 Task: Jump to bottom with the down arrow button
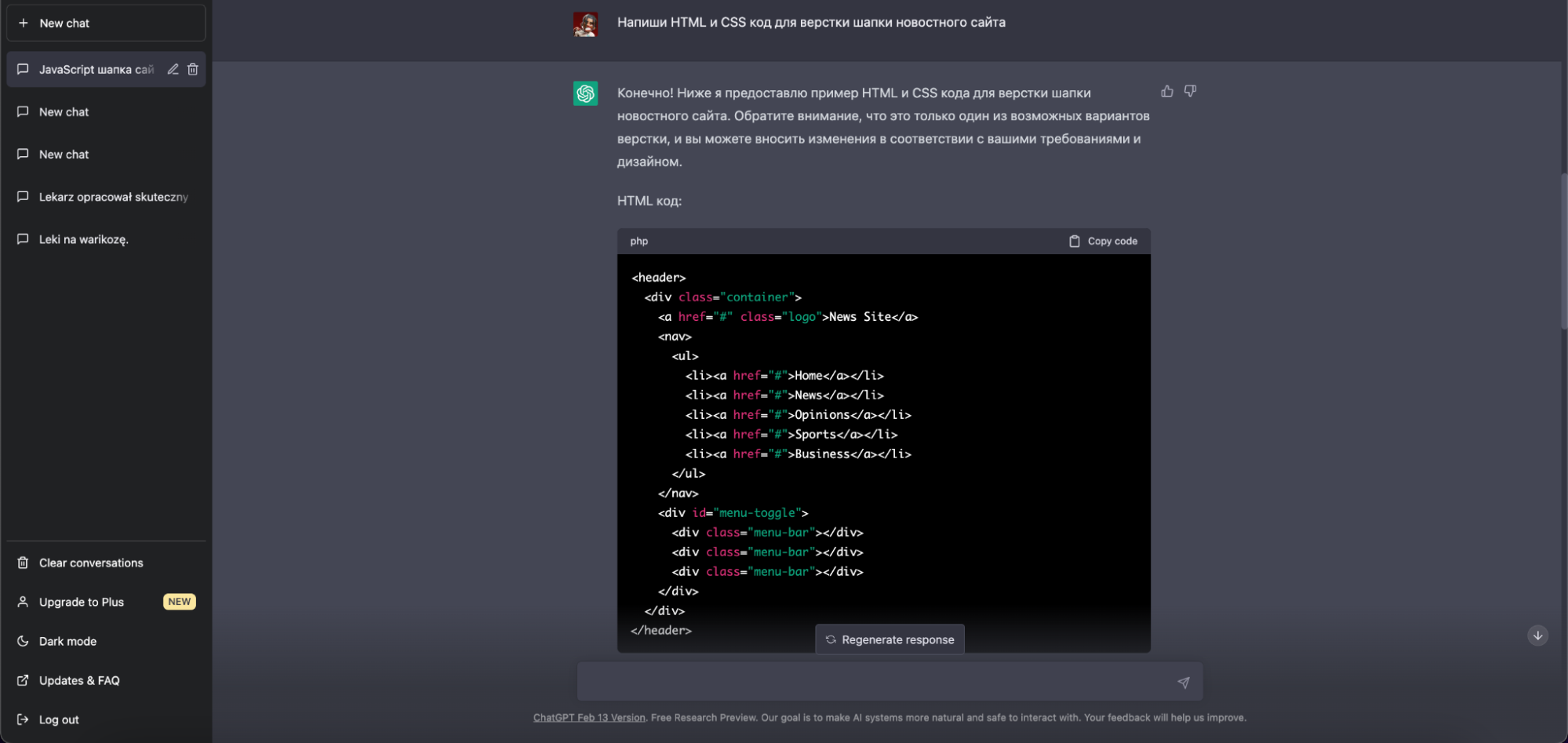point(1537,636)
